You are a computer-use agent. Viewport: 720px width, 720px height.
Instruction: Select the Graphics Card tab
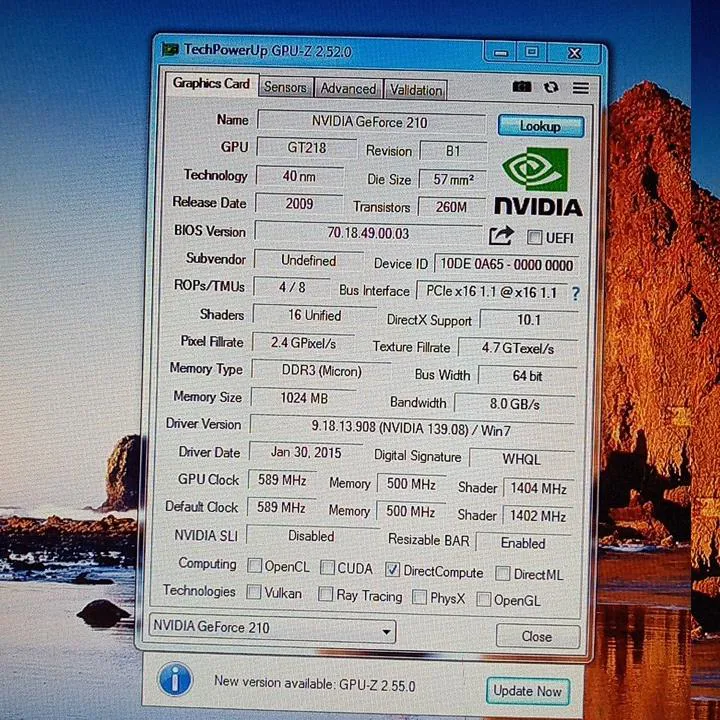211,84
